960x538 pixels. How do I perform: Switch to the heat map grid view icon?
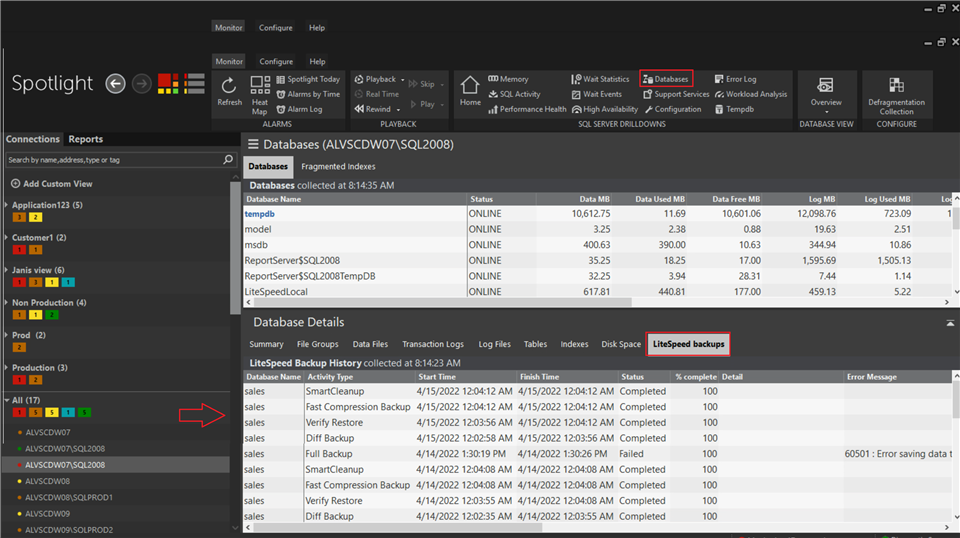168,84
